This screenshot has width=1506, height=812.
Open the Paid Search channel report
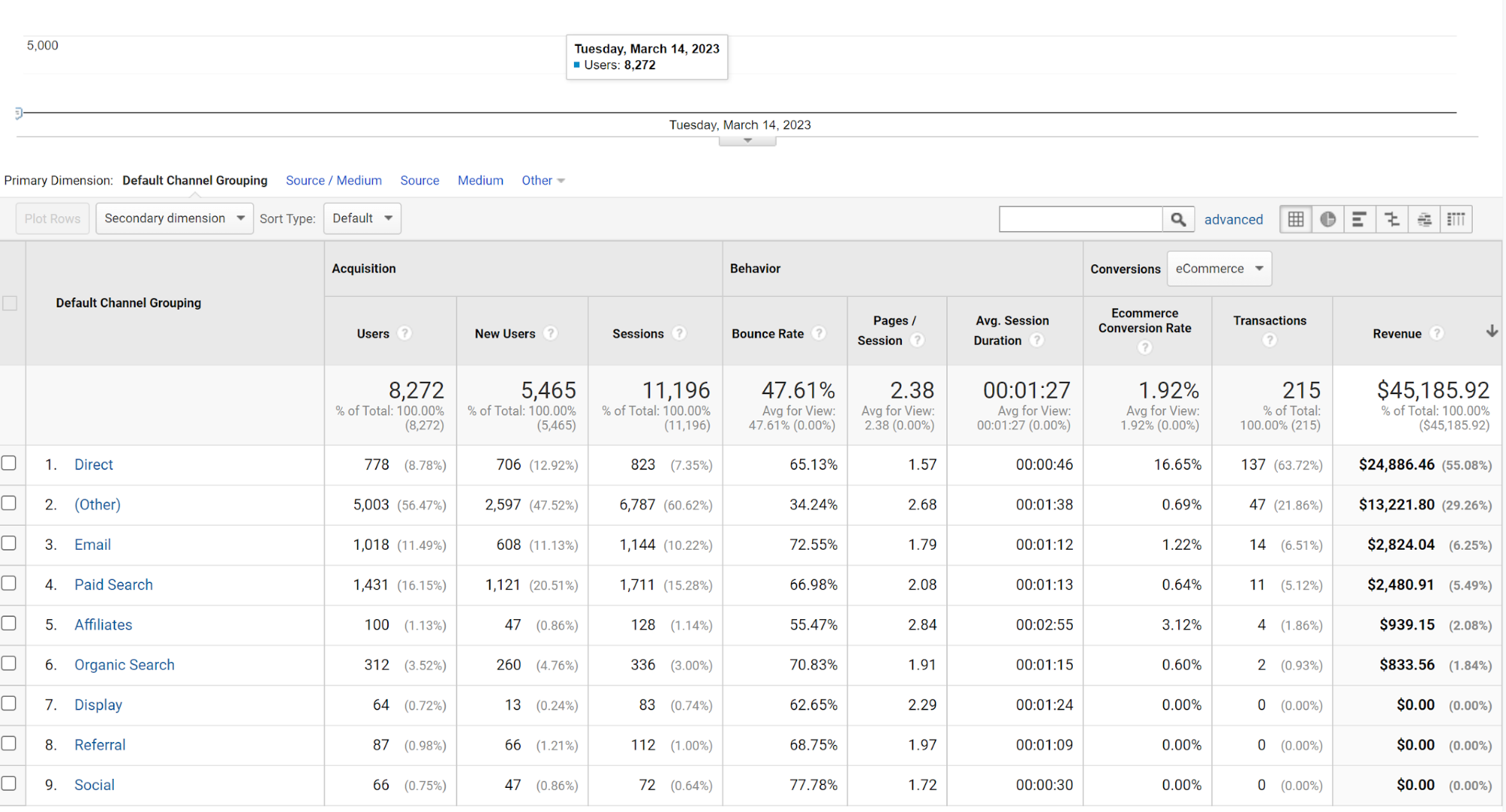[x=113, y=585]
